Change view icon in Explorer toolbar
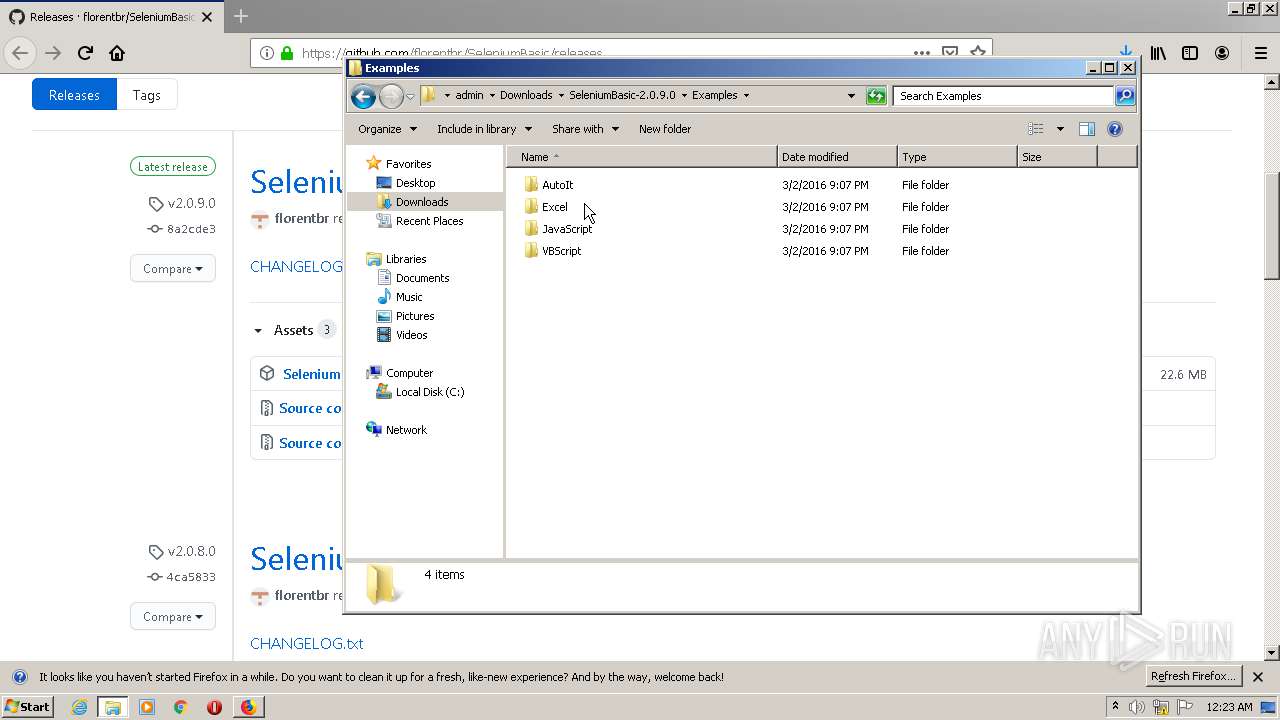Screen dimensions: 1280x720 pyautogui.click(x=1036, y=129)
